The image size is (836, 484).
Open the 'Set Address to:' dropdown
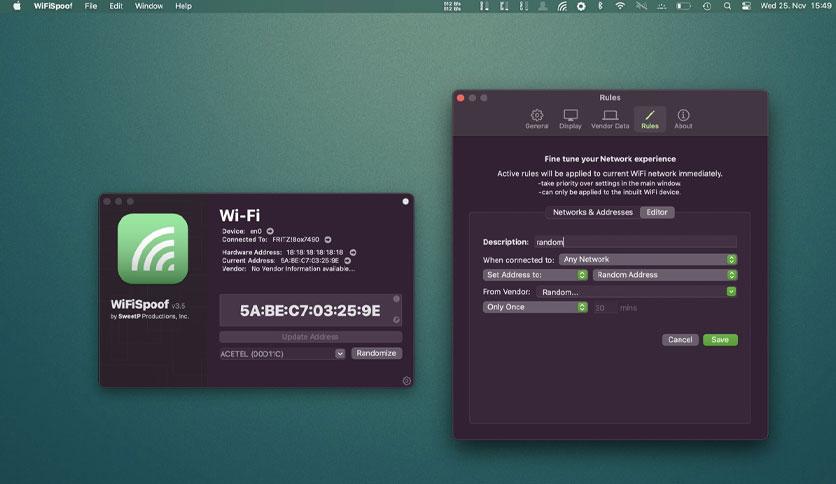click(535, 275)
